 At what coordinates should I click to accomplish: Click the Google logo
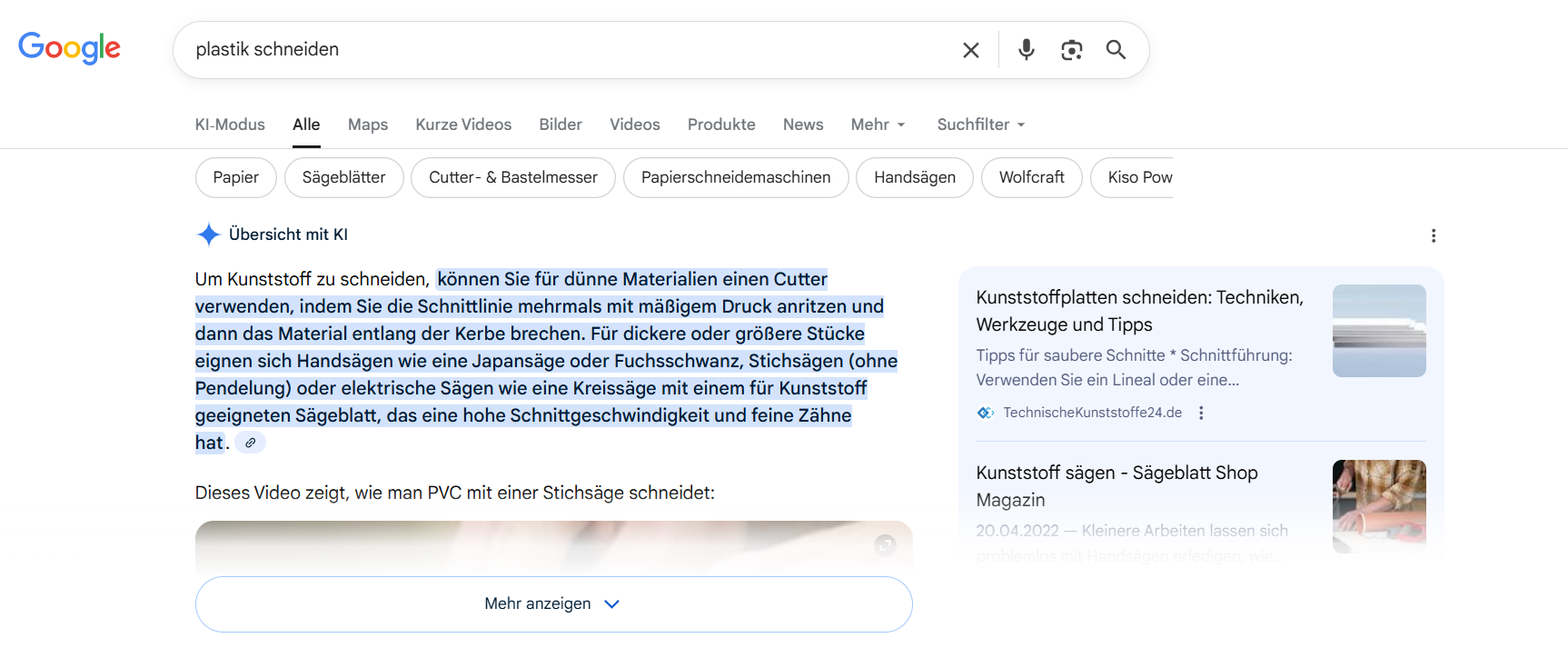tap(69, 48)
